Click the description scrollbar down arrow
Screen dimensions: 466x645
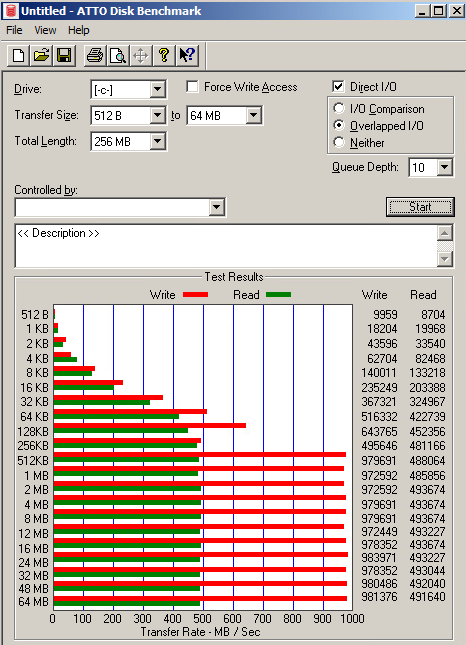coord(445,259)
